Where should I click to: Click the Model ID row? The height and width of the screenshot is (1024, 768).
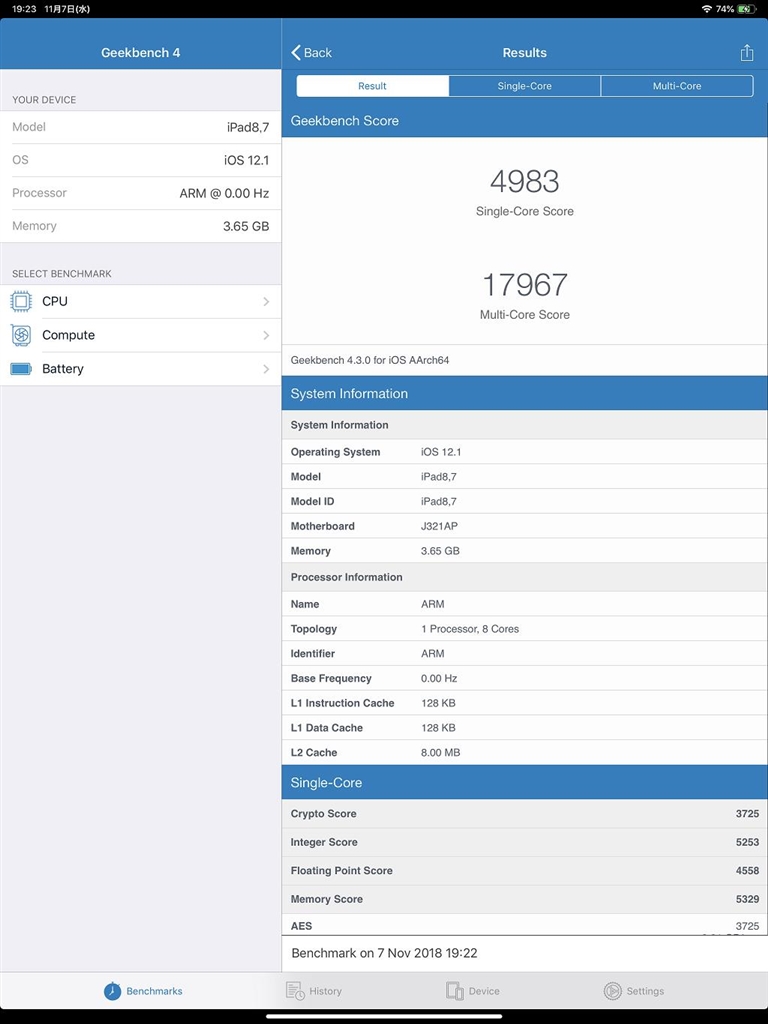click(x=524, y=502)
